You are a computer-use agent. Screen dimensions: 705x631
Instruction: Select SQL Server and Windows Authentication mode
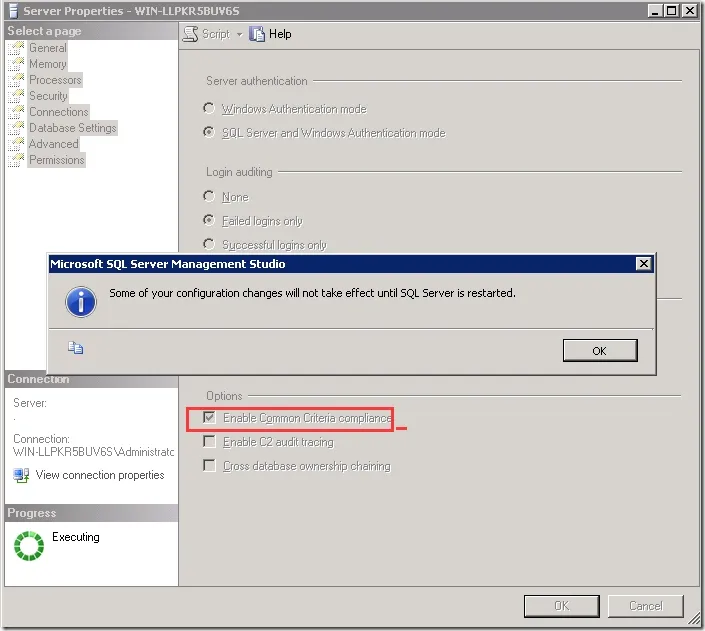[209, 132]
